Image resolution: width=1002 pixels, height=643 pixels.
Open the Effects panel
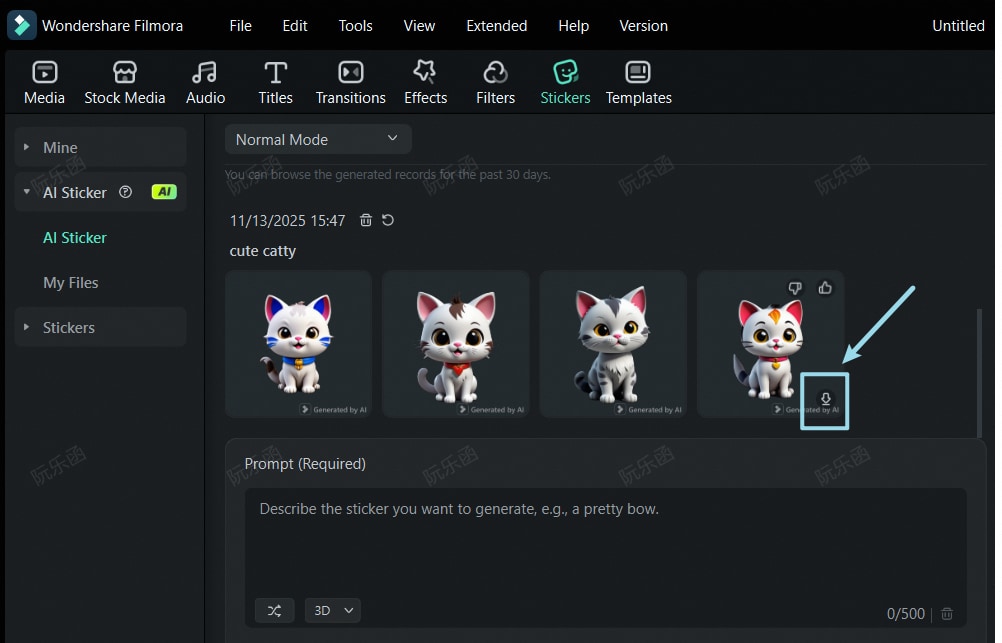pyautogui.click(x=425, y=83)
